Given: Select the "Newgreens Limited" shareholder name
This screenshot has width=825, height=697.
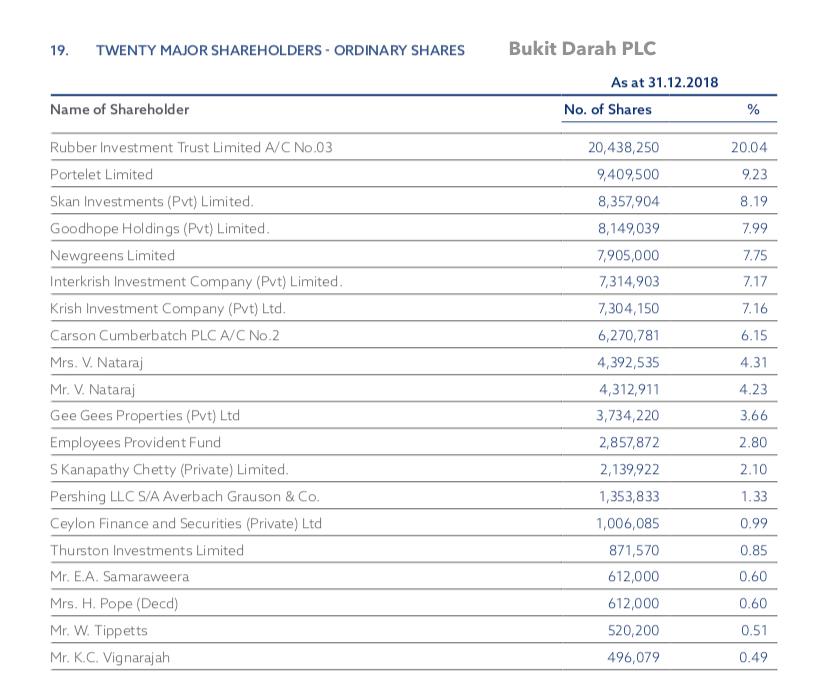Looking at the screenshot, I should (112, 256).
